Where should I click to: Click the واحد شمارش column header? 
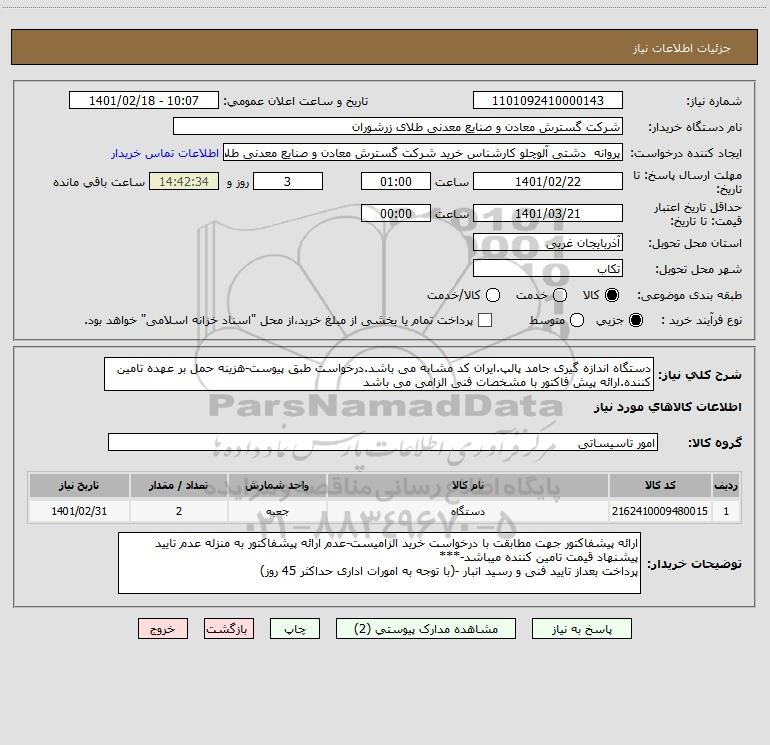277,485
